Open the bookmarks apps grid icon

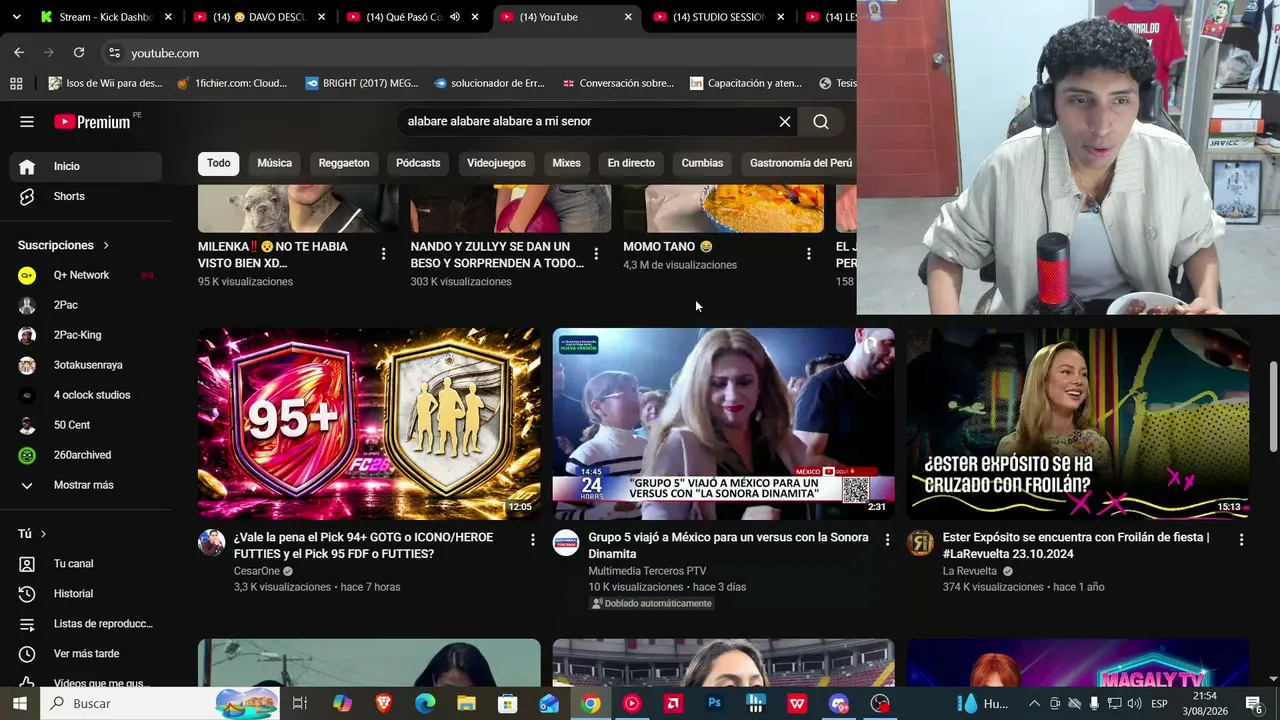point(16,83)
